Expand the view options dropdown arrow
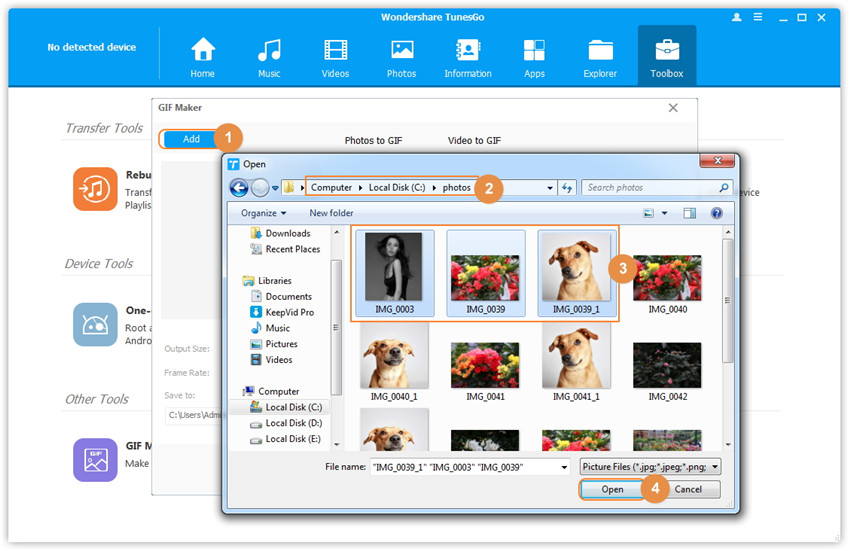Viewport: 850px width, 551px height. point(665,213)
